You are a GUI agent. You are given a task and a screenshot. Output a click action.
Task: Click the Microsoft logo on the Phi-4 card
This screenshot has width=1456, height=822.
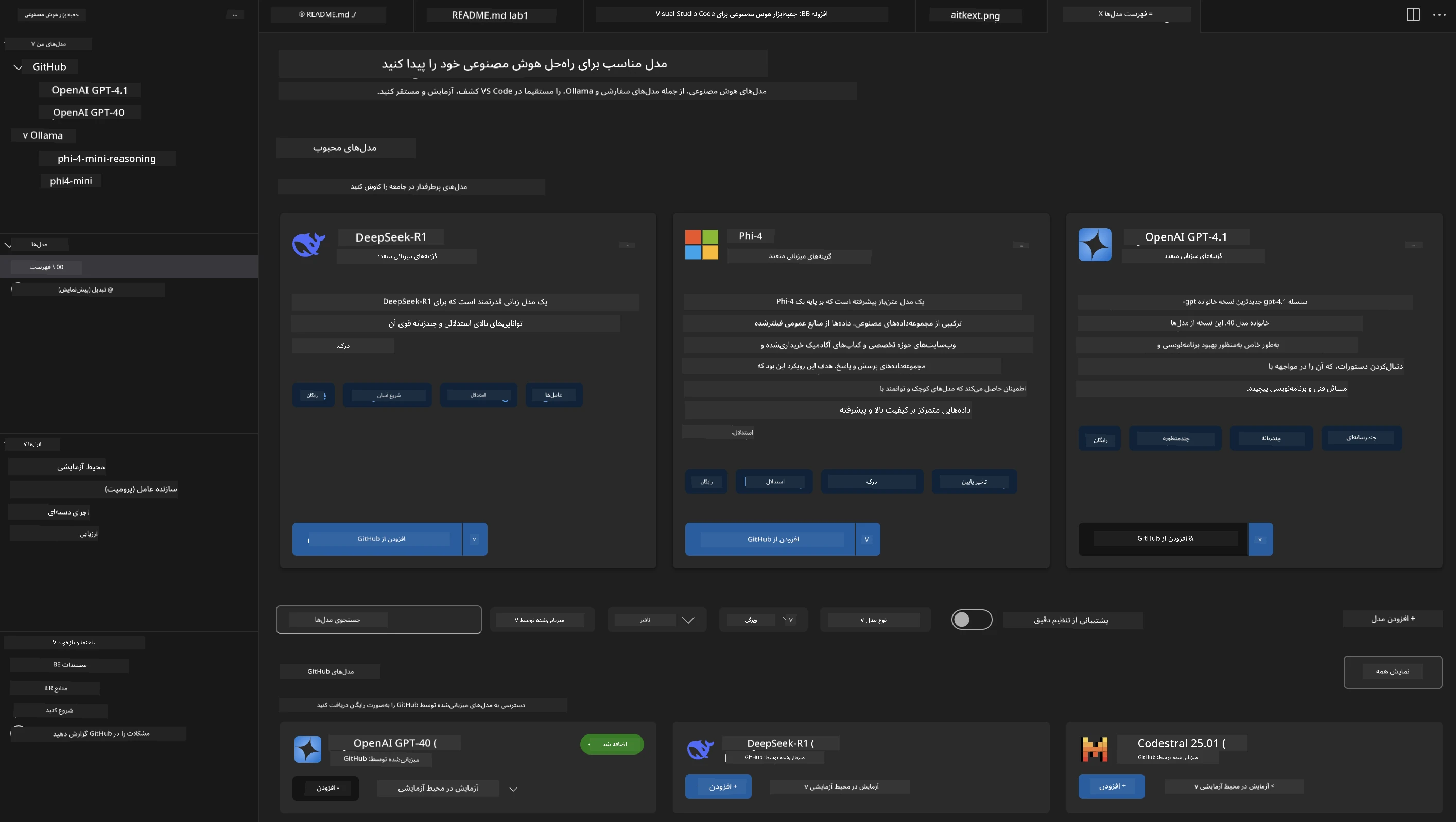tap(701, 244)
